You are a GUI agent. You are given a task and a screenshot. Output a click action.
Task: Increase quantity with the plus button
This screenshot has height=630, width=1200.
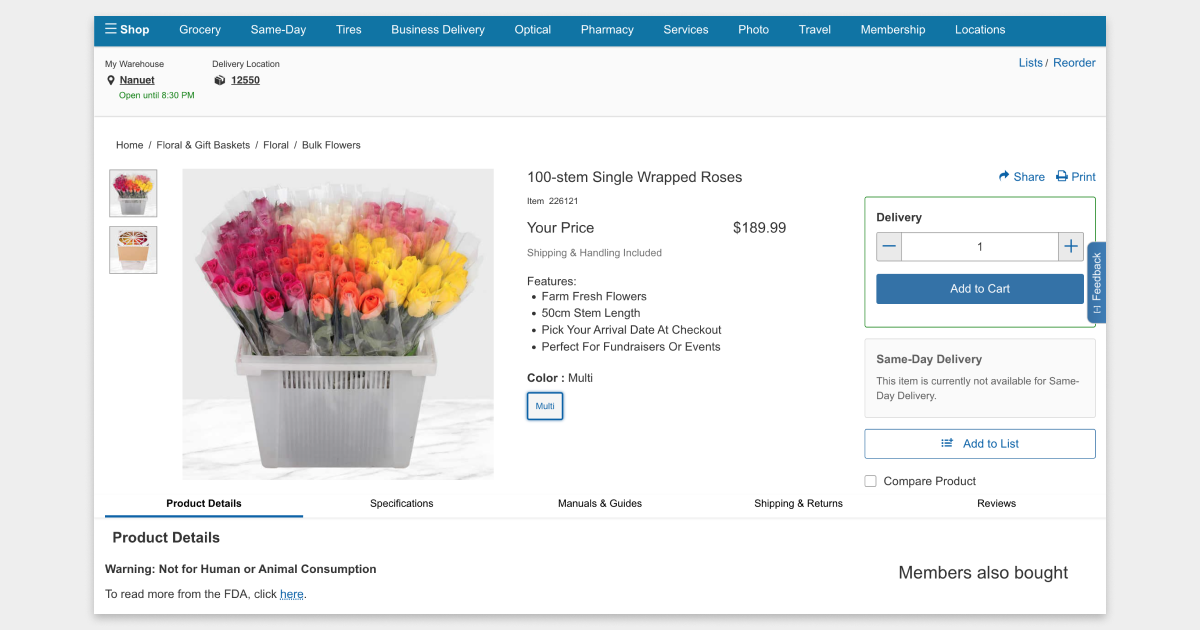click(x=1071, y=247)
